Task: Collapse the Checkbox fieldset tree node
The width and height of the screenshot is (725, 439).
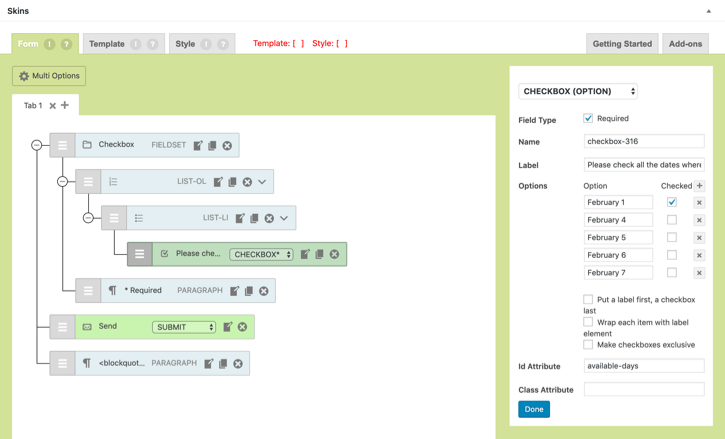Action: [x=37, y=145]
